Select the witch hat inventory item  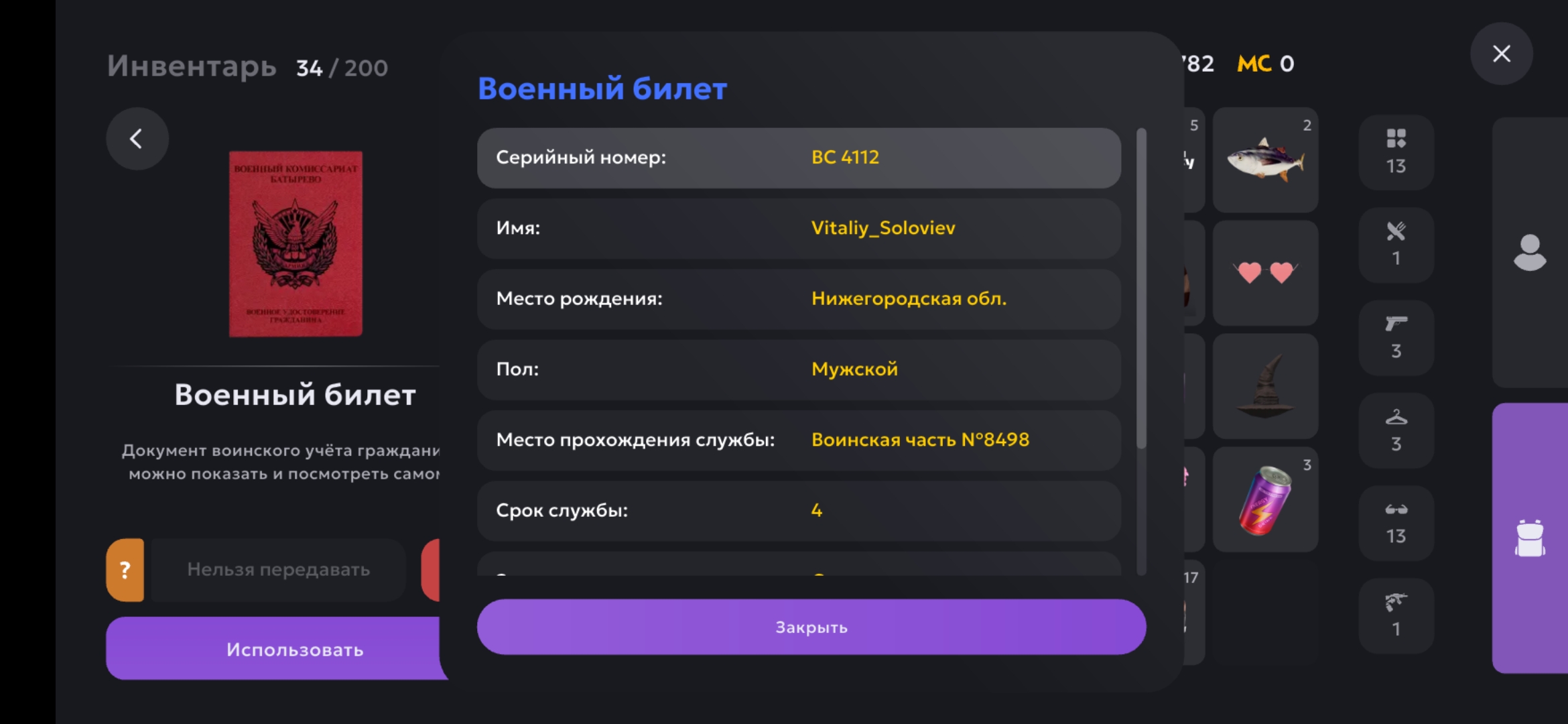click(1265, 386)
